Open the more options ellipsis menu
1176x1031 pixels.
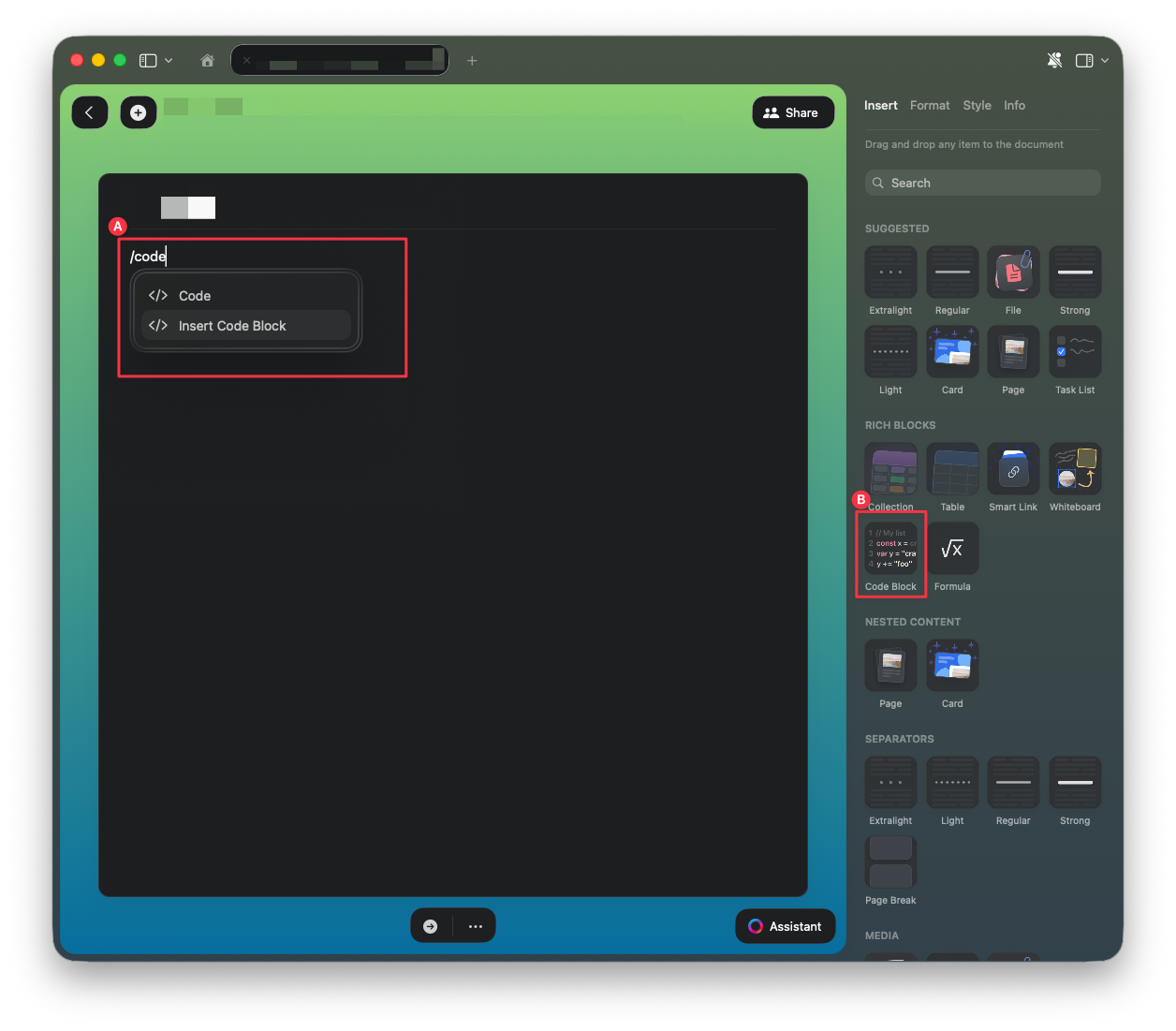[476, 925]
